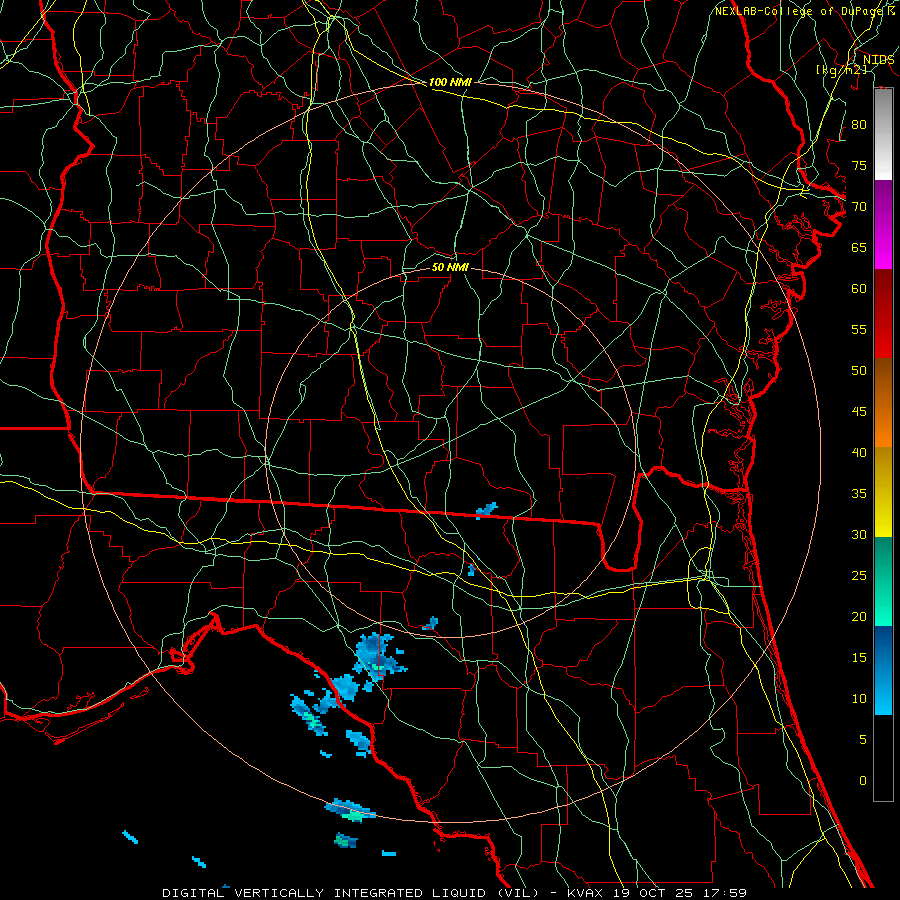
Task: Click the blue segment of the color scale
Action: [x=883, y=670]
